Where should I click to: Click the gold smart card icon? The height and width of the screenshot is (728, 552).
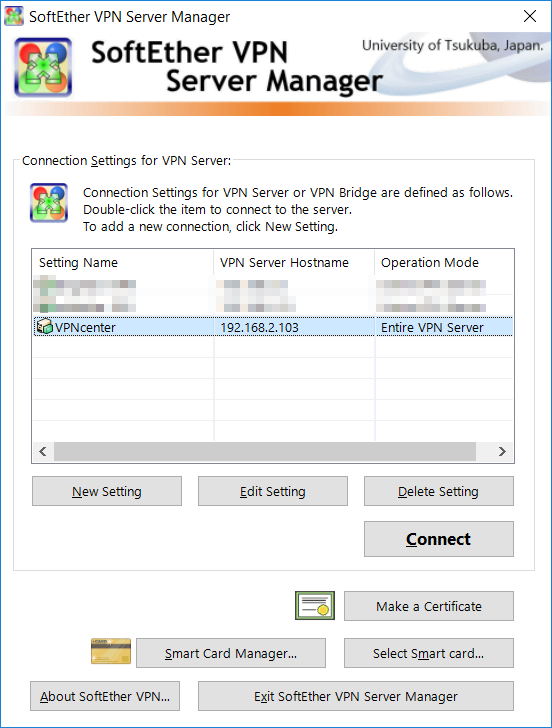(x=110, y=651)
